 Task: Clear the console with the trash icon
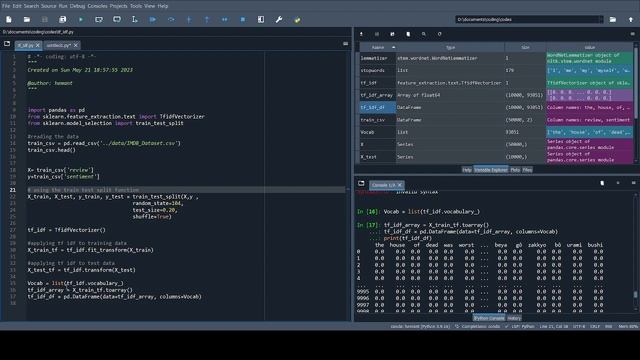coord(602,183)
